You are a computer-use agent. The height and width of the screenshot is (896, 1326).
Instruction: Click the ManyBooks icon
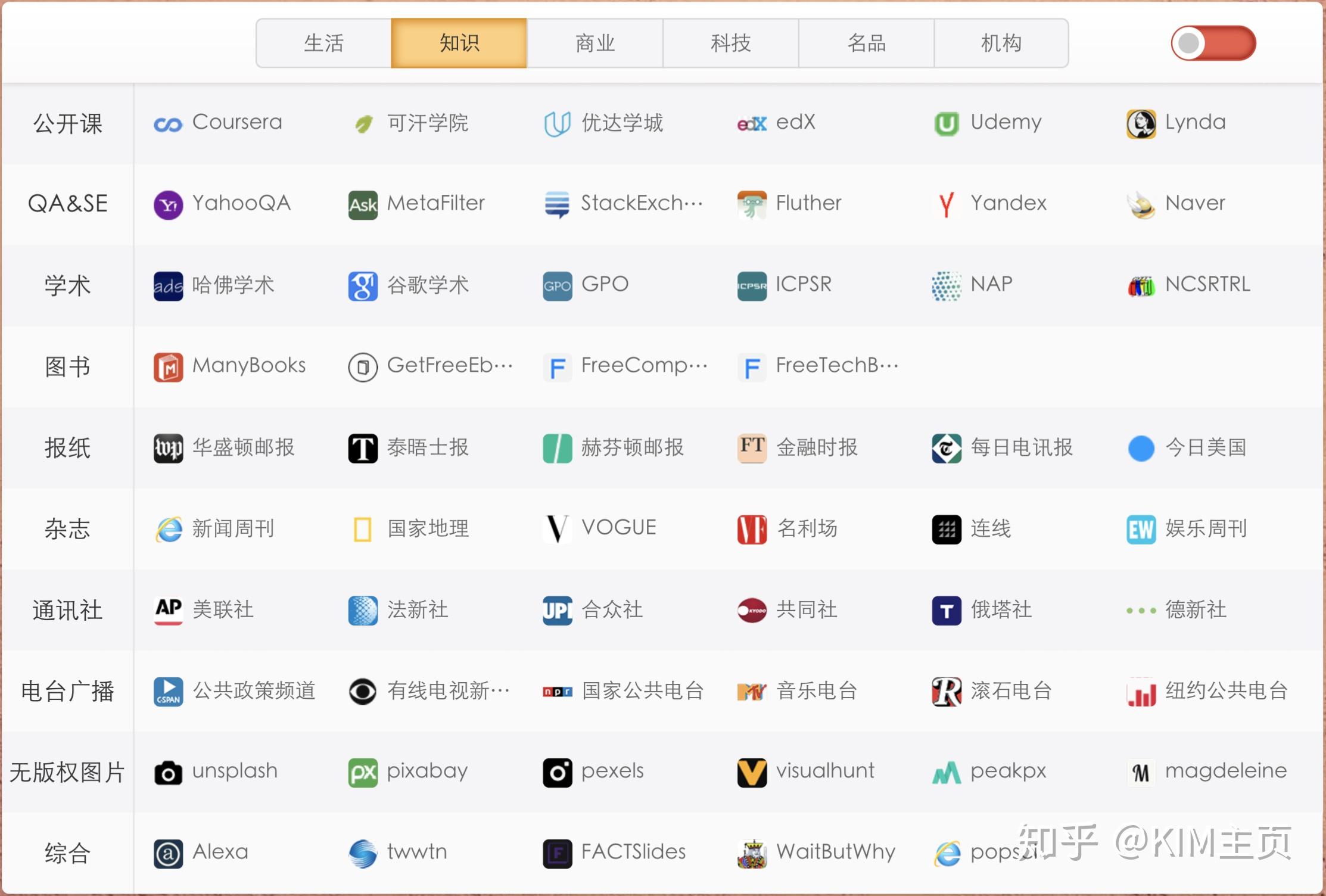pyautogui.click(x=168, y=367)
